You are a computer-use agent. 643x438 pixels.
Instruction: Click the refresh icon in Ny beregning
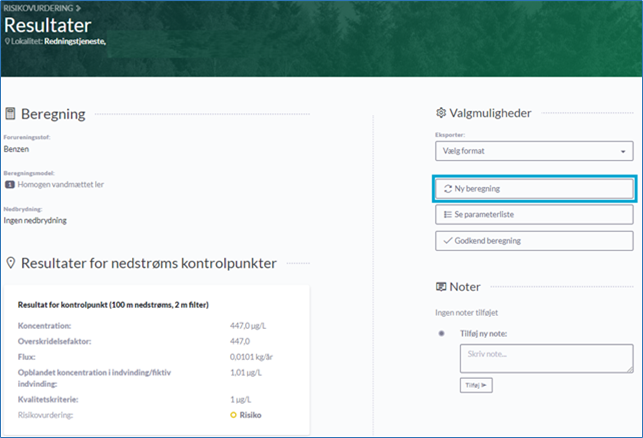pyautogui.click(x=448, y=189)
